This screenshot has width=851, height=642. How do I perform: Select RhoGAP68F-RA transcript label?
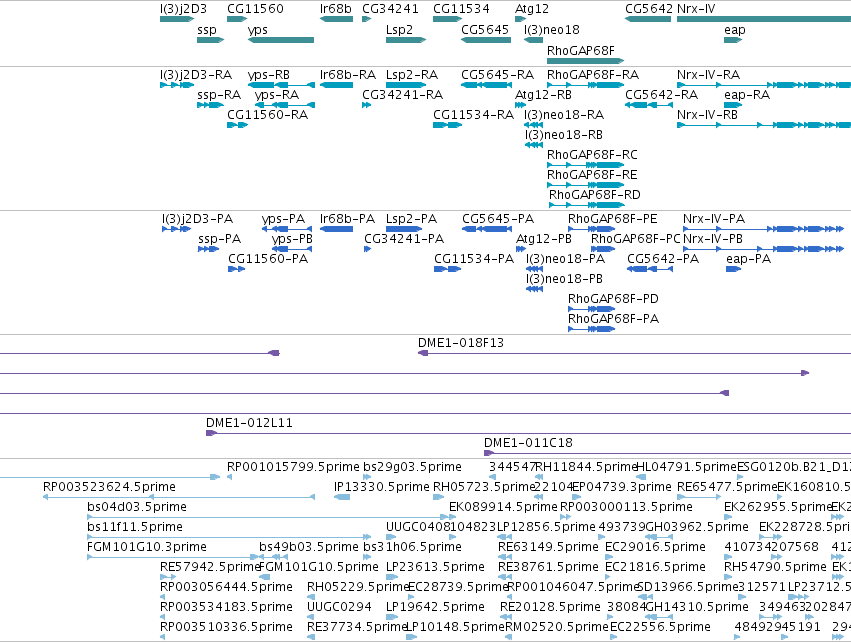(x=593, y=74)
